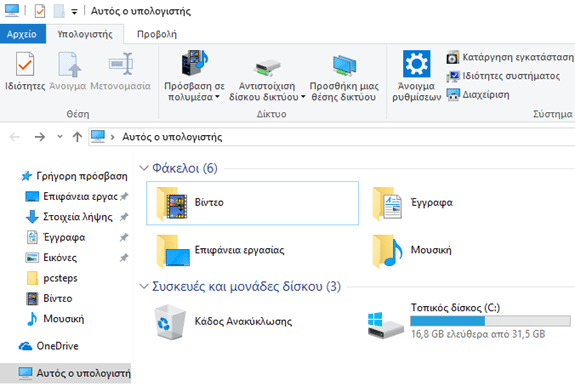Image resolution: width=575 pixels, height=386 pixels.
Task: Select the Βίντεο folder
Action: 252,203
